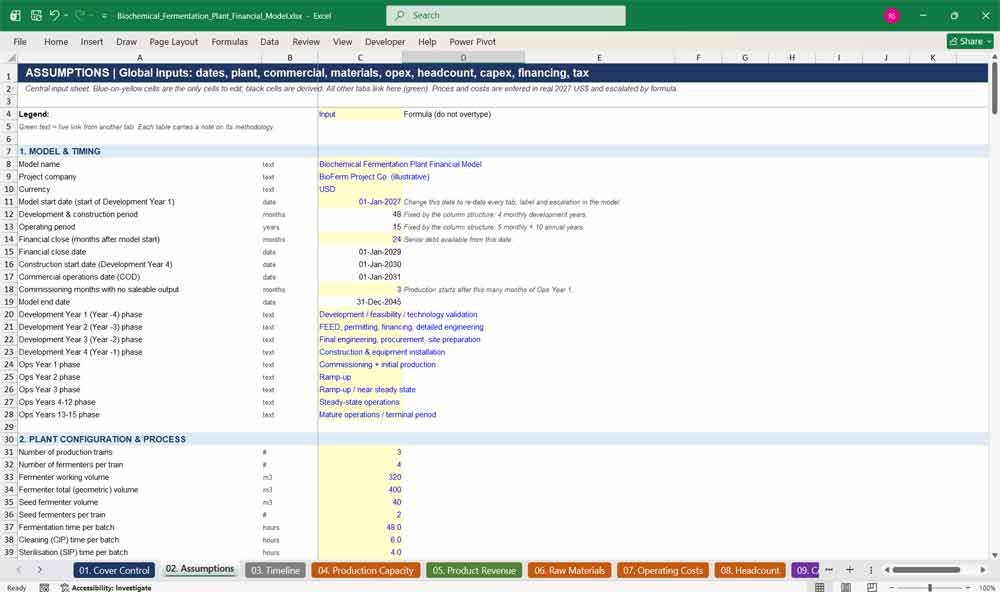Click the Share button
This screenshot has height=592, width=1000.
click(x=970, y=41)
